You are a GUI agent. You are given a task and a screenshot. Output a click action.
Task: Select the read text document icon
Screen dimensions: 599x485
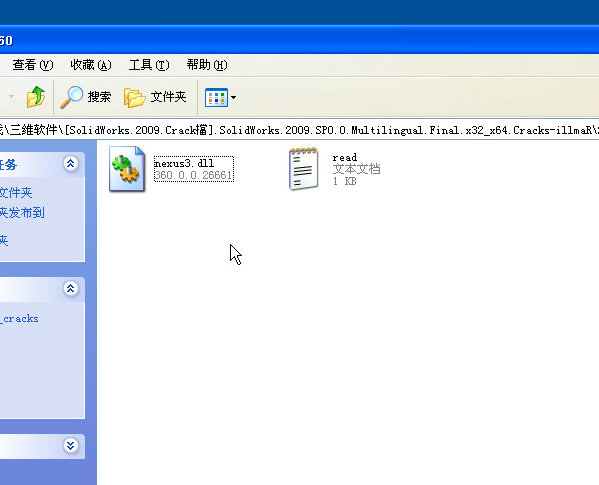(303, 168)
